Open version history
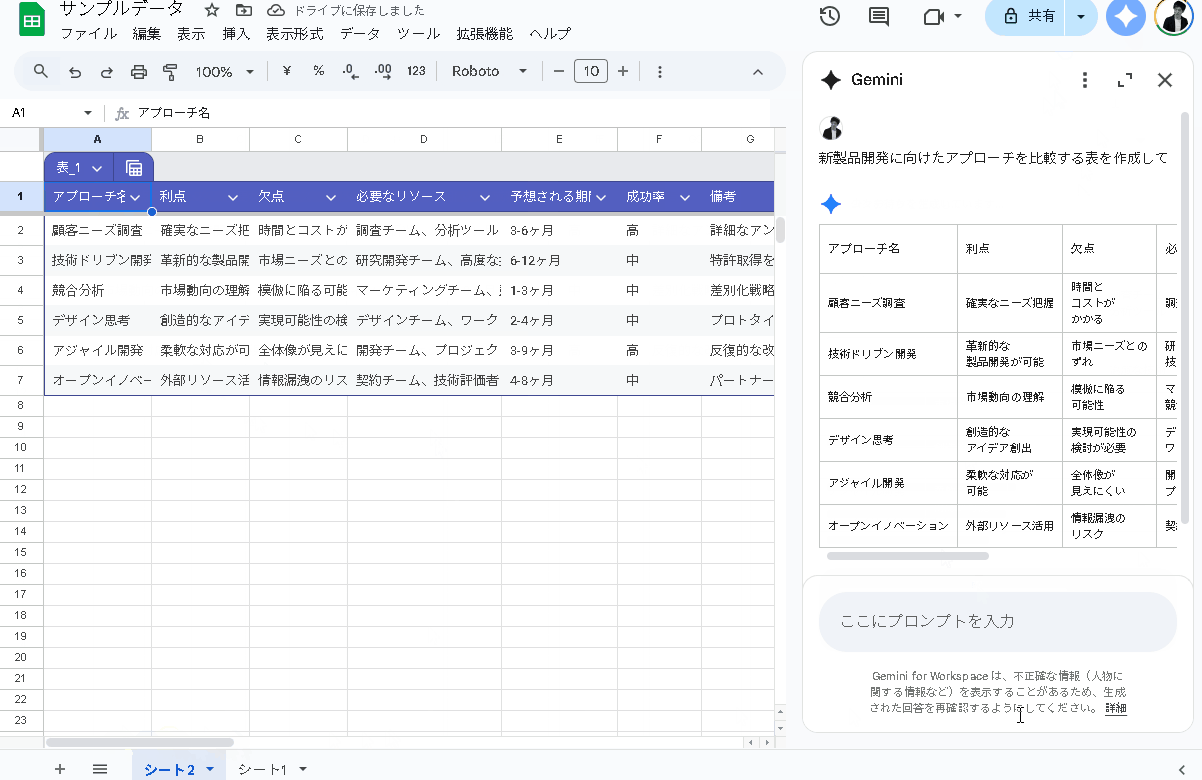Image resolution: width=1202 pixels, height=780 pixels. click(829, 16)
